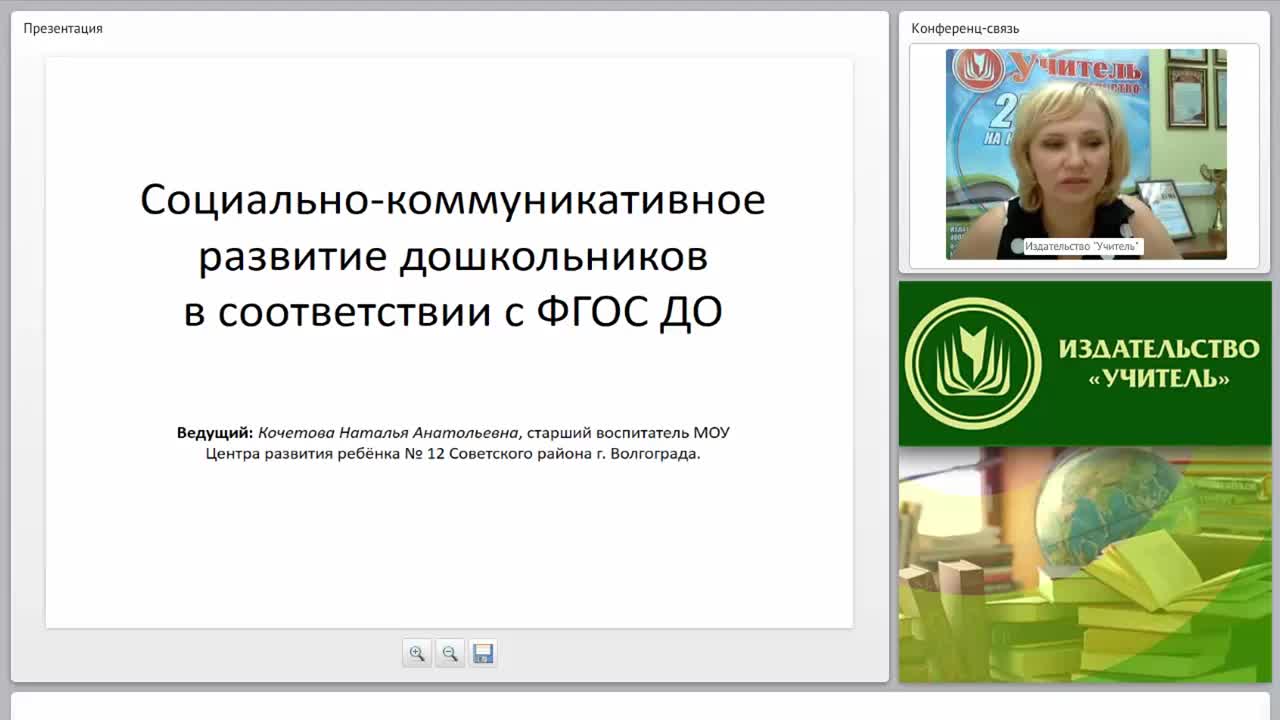Screen dimensions: 1280x720
Task: Zoom in on the presentation slide
Action: coord(417,653)
